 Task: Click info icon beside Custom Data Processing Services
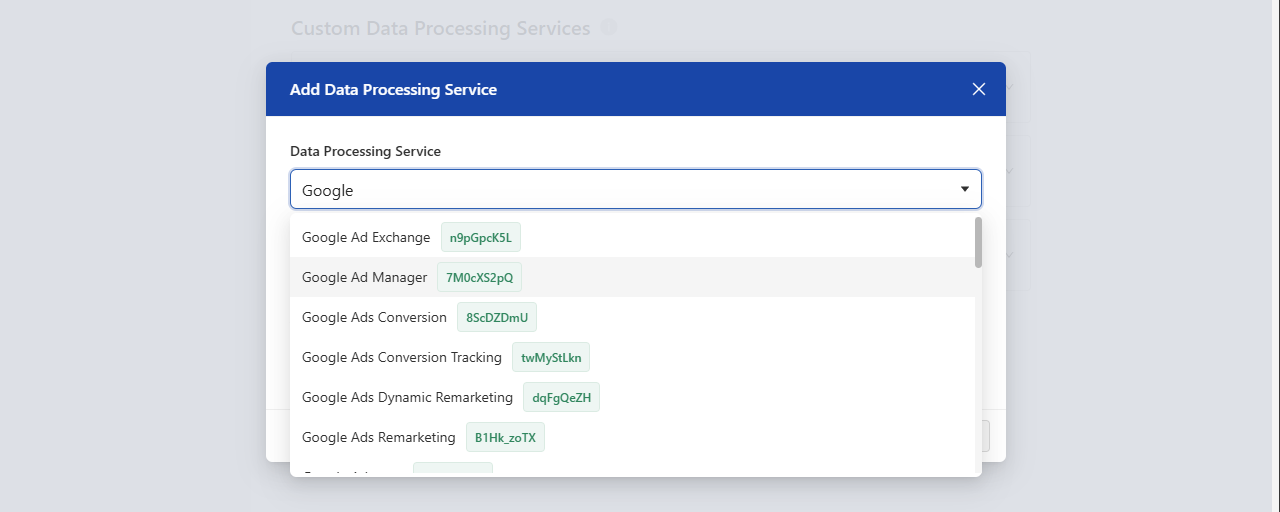pyautogui.click(x=609, y=27)
